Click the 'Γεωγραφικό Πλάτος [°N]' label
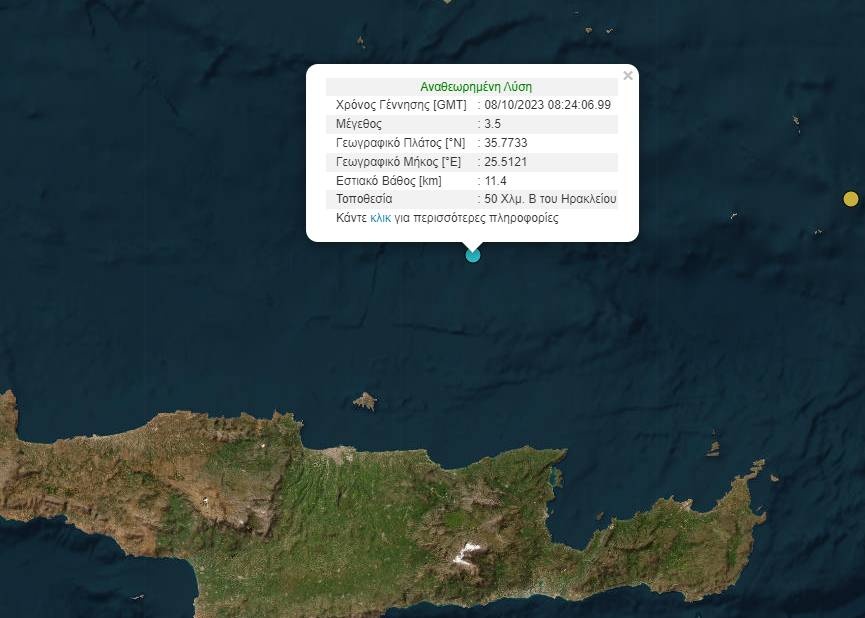 point(400,143)
